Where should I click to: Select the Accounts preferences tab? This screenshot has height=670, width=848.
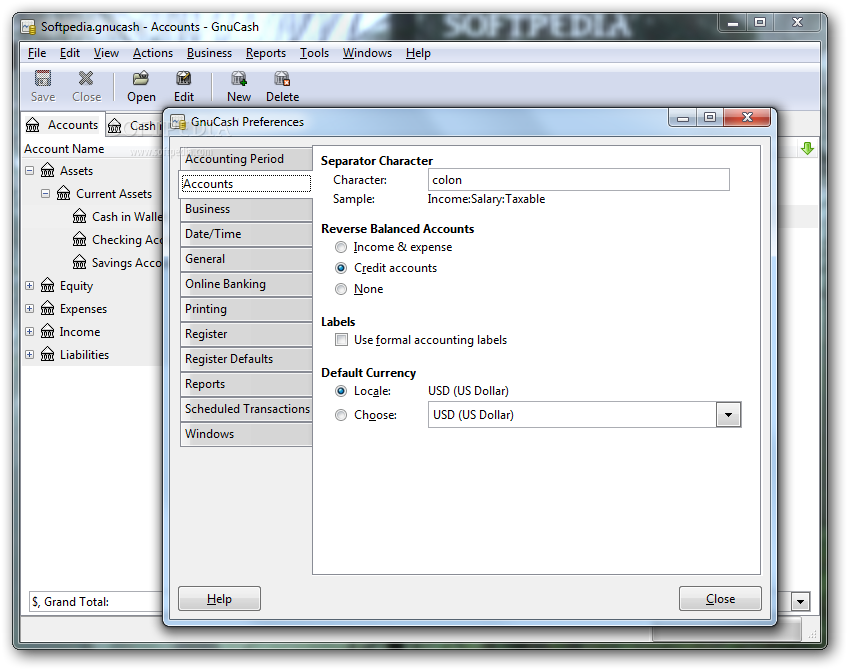pyautogui.click(x=246, y=184)
